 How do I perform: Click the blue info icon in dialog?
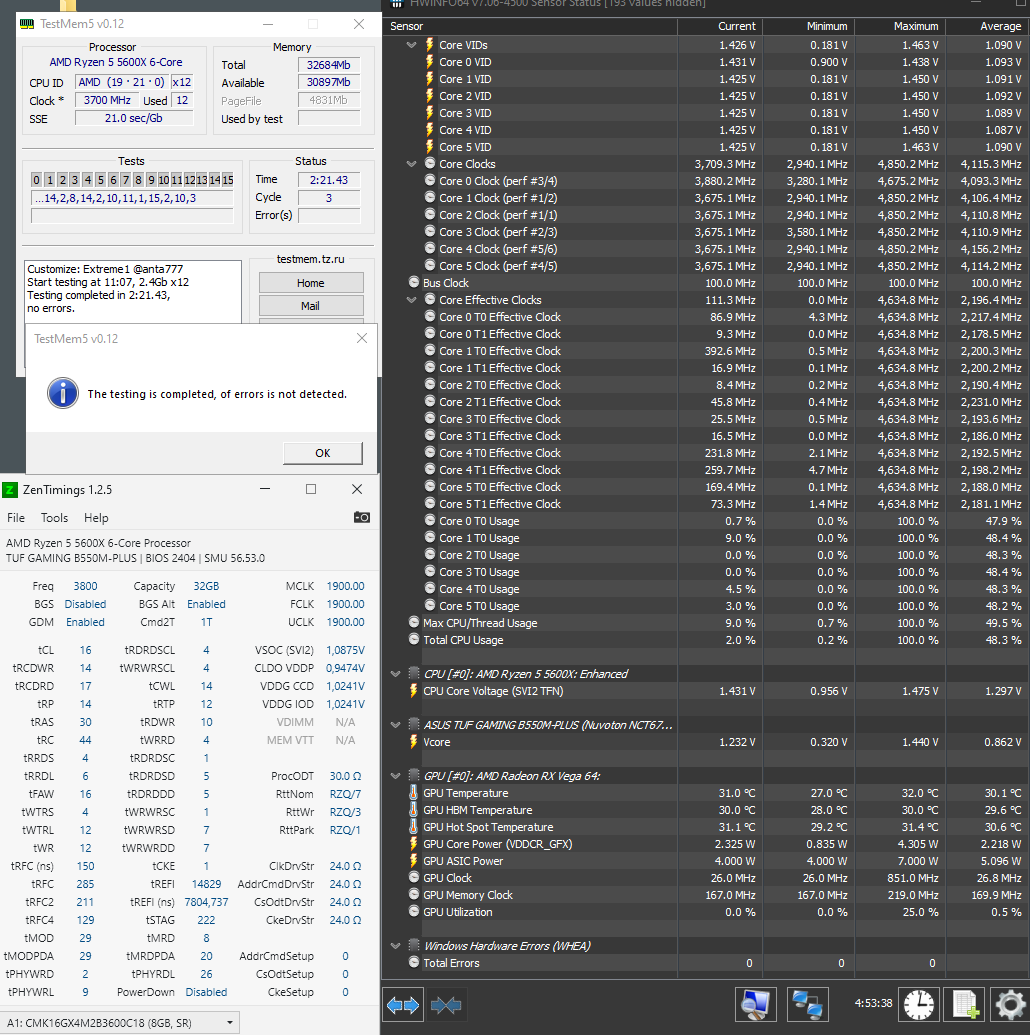63,393
